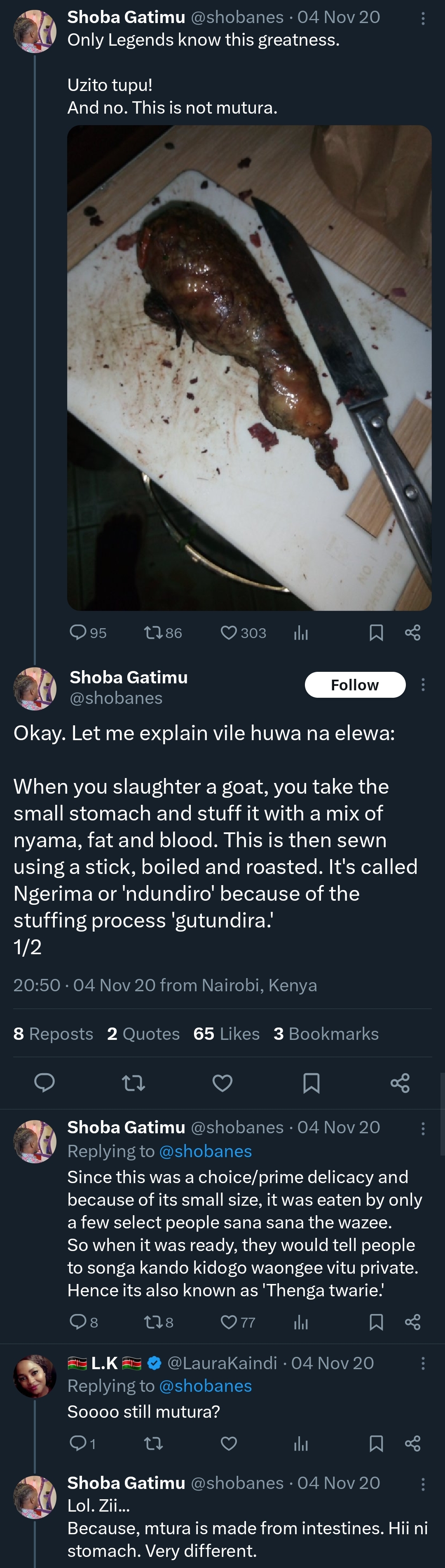Bookmark the main explanation tweet
Viewport: 445px width, 1568px height.
point(311,1083)
